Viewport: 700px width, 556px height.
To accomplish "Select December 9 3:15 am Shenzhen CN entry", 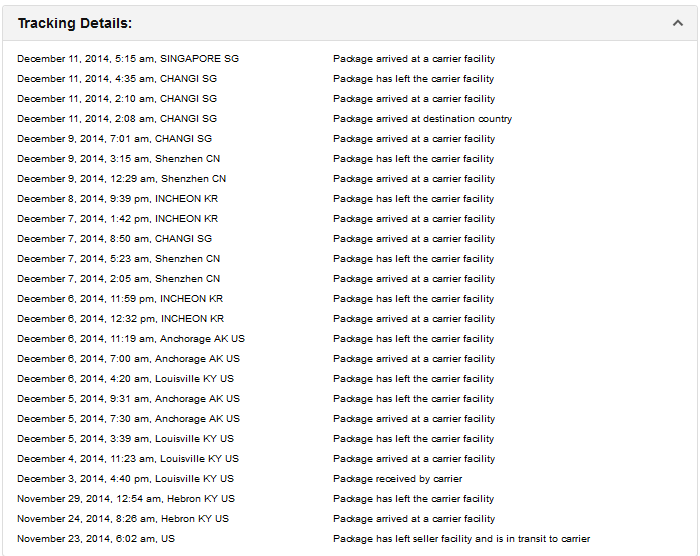I will 118,159.
